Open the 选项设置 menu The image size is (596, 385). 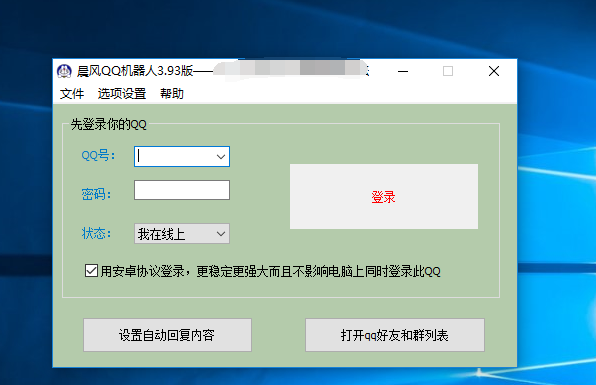122,93
